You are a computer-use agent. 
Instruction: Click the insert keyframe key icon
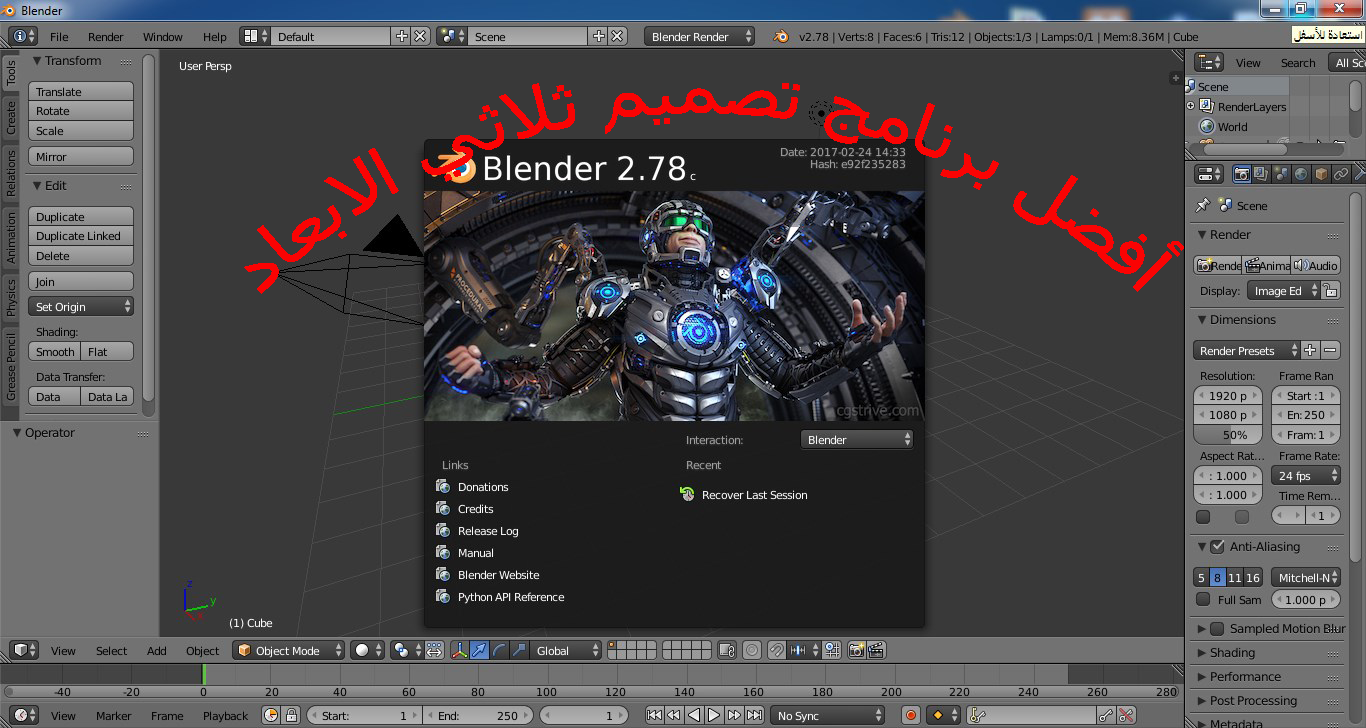[x=1106, y=715]
